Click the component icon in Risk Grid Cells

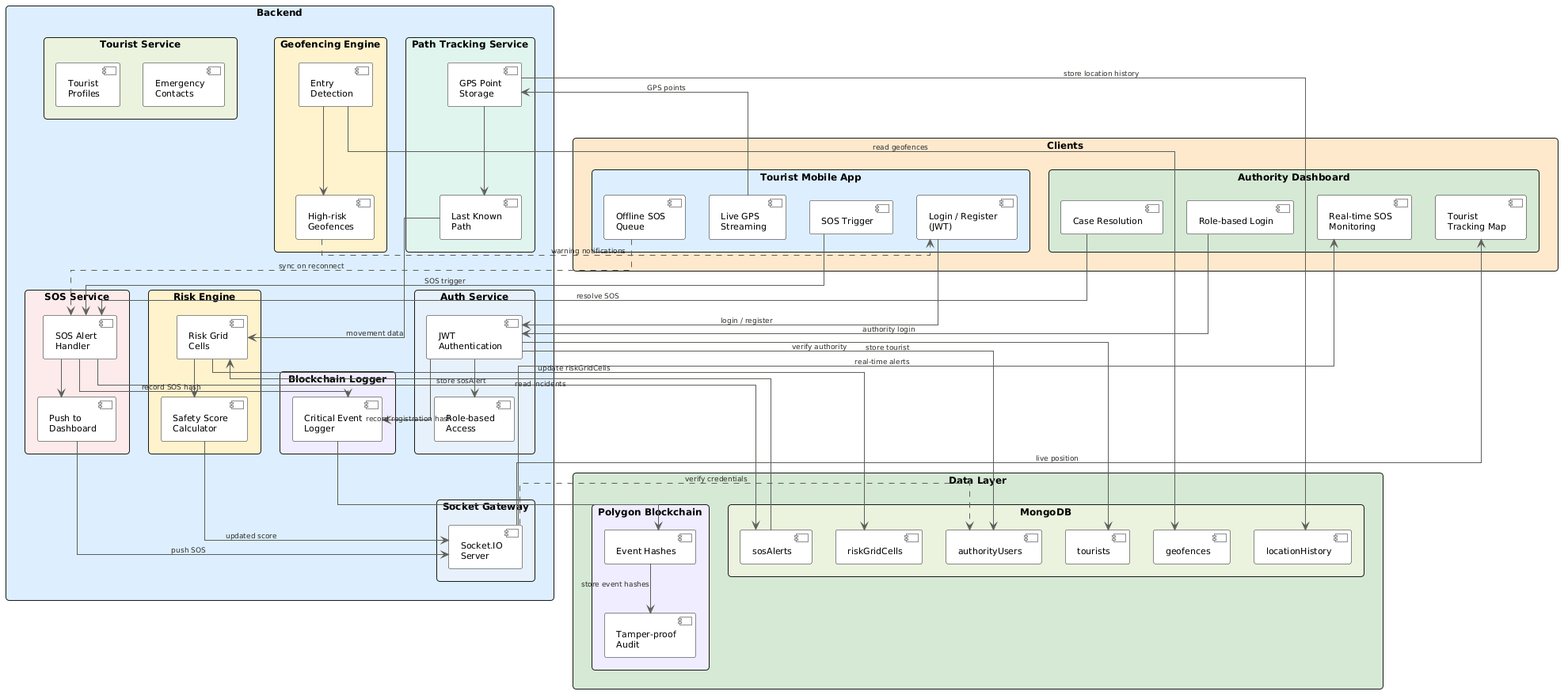pyautogui.click(x=237, y=324)
